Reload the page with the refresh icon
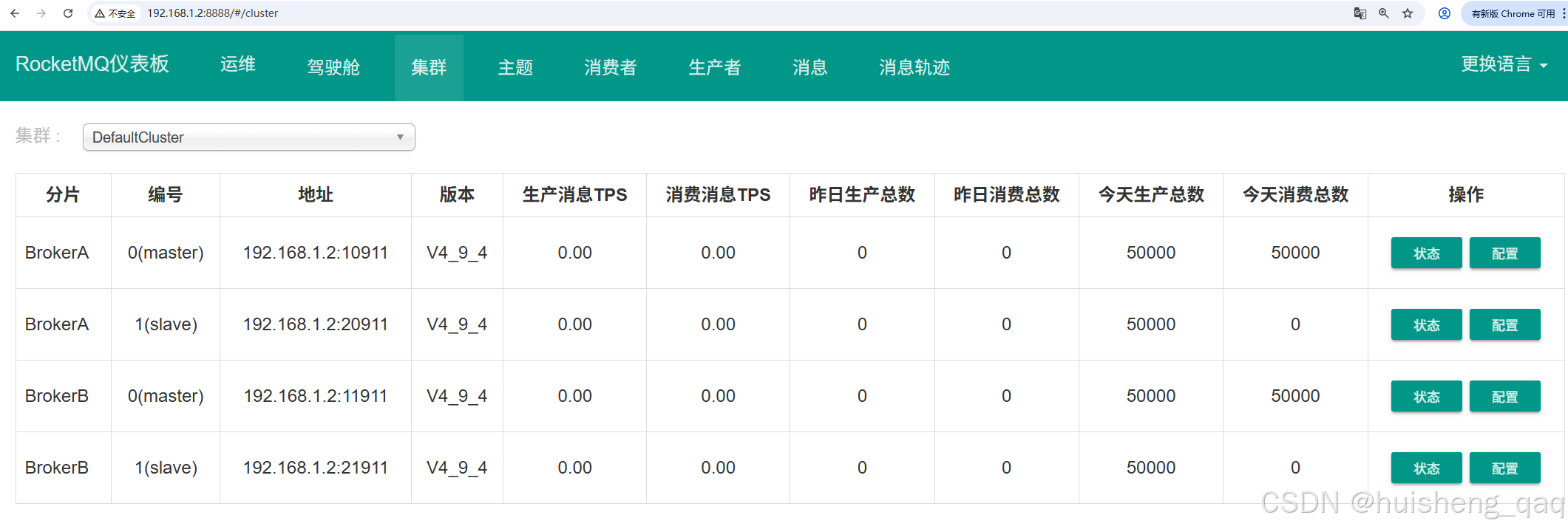This screenshot has height=529, width=1568. 68,13
